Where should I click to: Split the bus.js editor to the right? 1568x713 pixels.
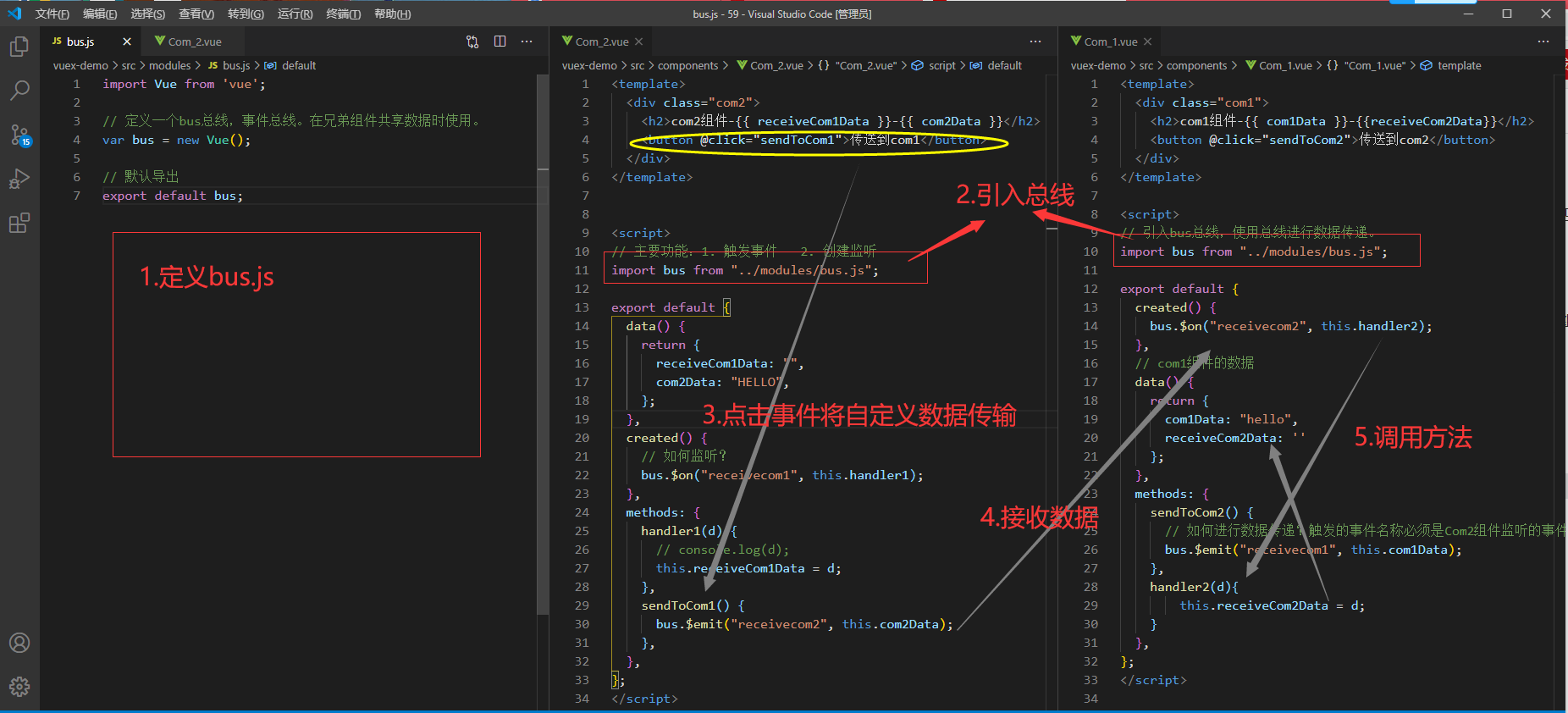click(500, 41)
